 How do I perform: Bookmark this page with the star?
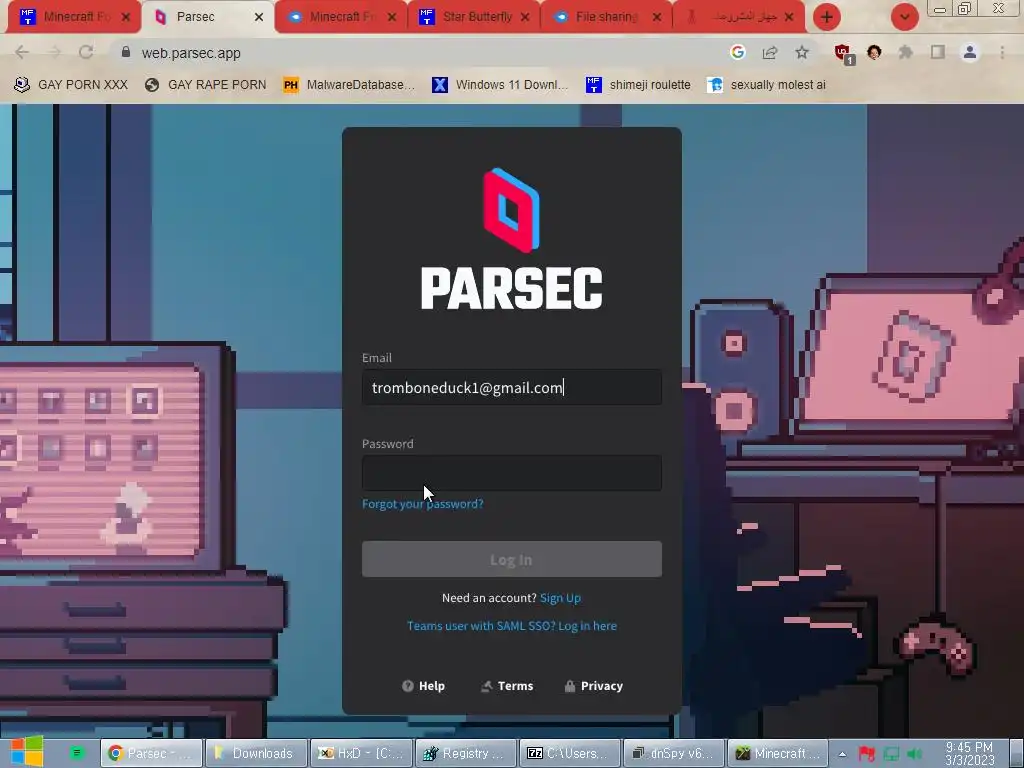tap(802, 52)
